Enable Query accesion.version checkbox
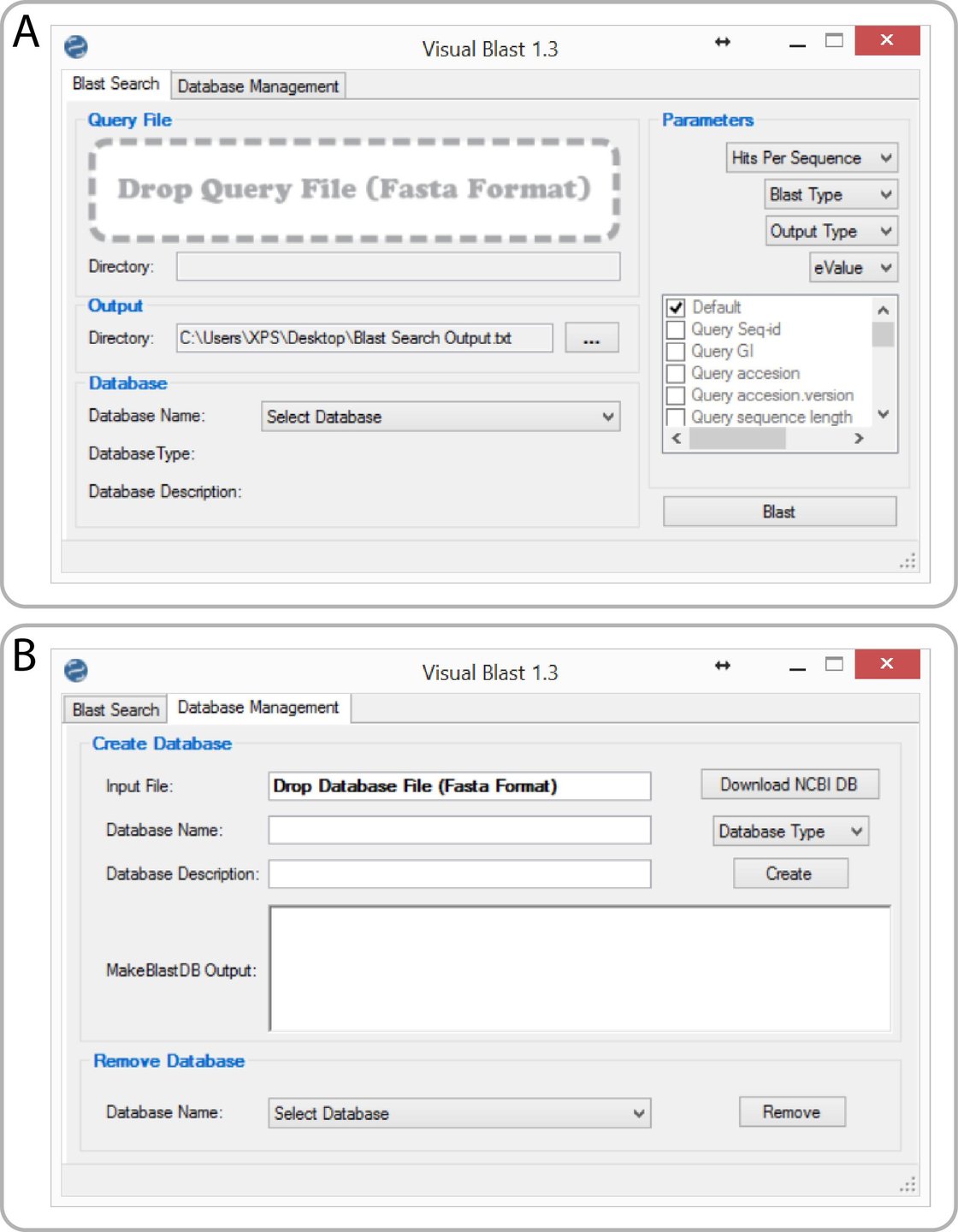This screenshot has width=958, height=1232. click(x=676, y=395)
